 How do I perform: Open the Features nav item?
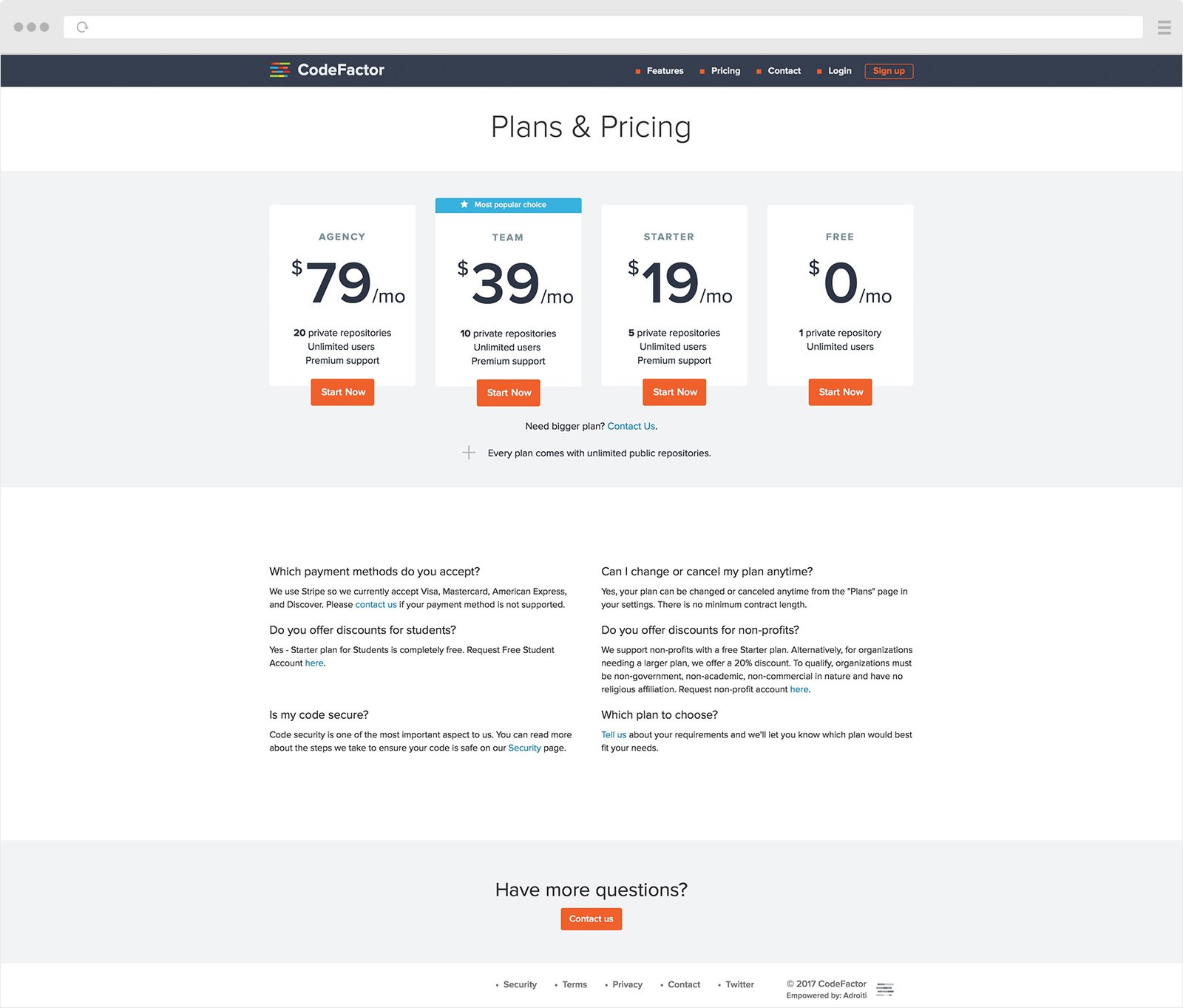[x=665, y=71]
